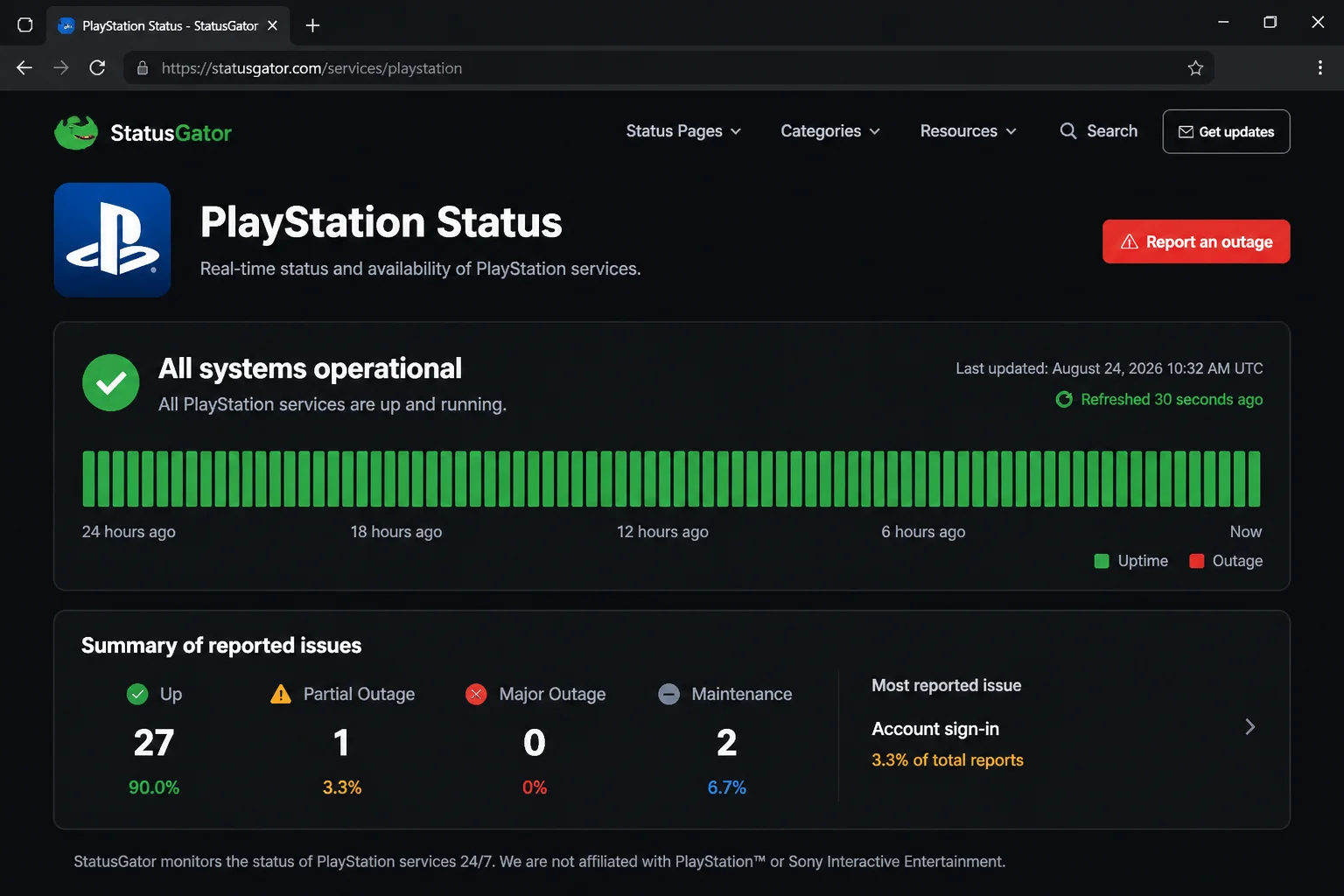Viewport: 1344px width, 896px height.
Task: Click the green refresh icon beside Refreshed
Action: pyautogui.click(x=1064, y=400)
